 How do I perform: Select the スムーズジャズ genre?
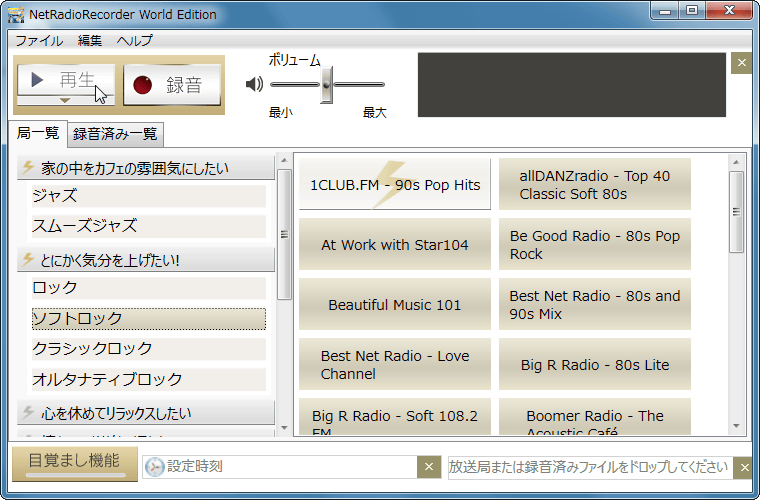tap(149, 226)
